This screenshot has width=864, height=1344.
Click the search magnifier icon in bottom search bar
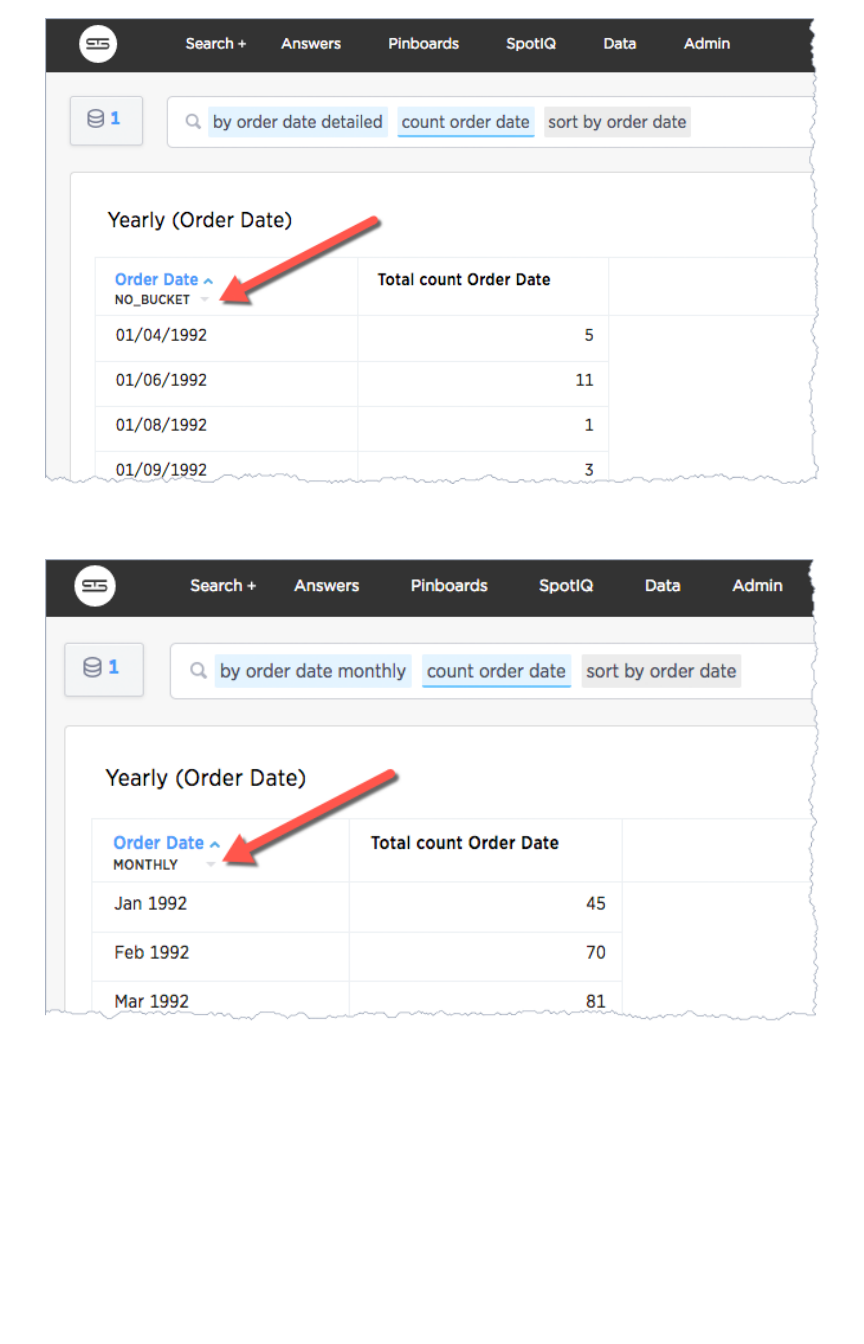click(x=198, y=671)
